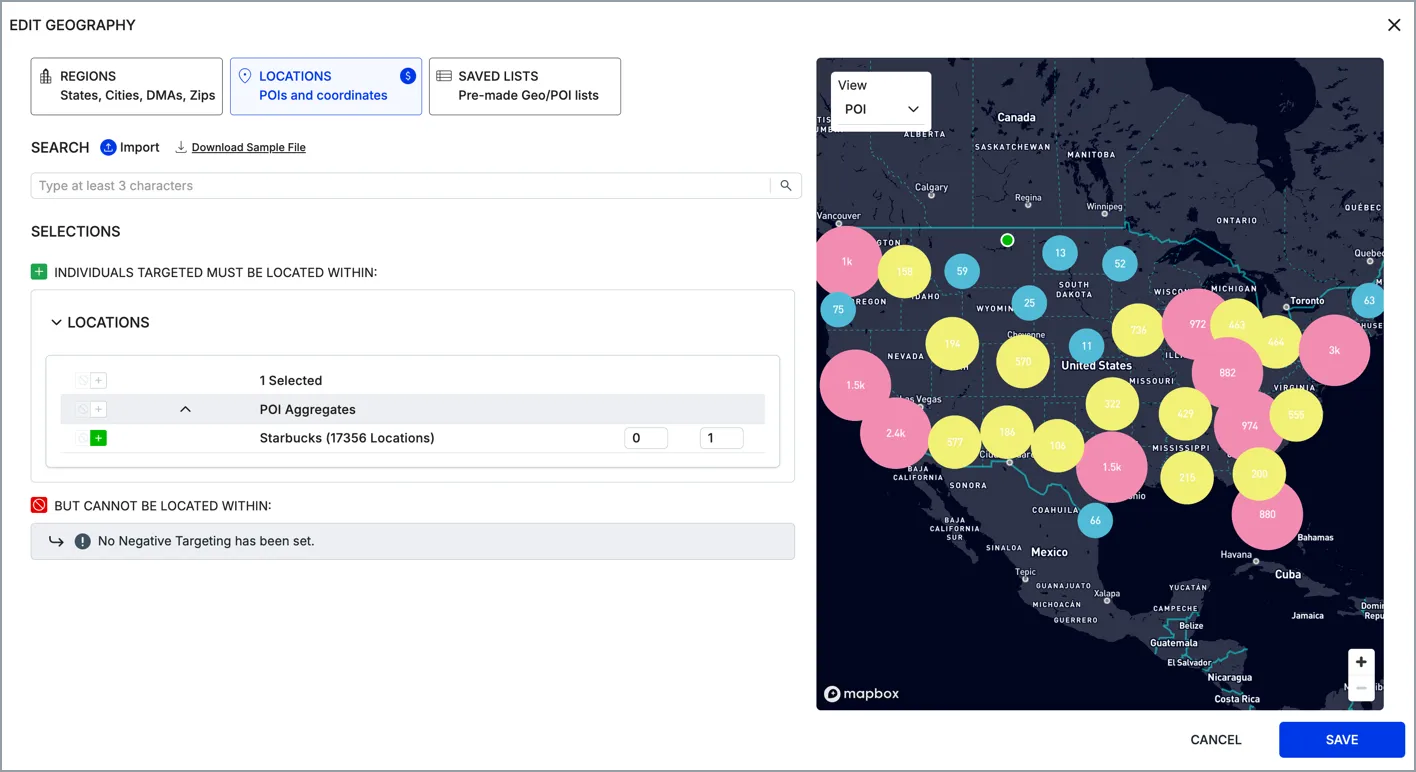Click the Import button
The width and height of the screenshot is (1416, 772).
pyautogui.click(x=130, y=147)
